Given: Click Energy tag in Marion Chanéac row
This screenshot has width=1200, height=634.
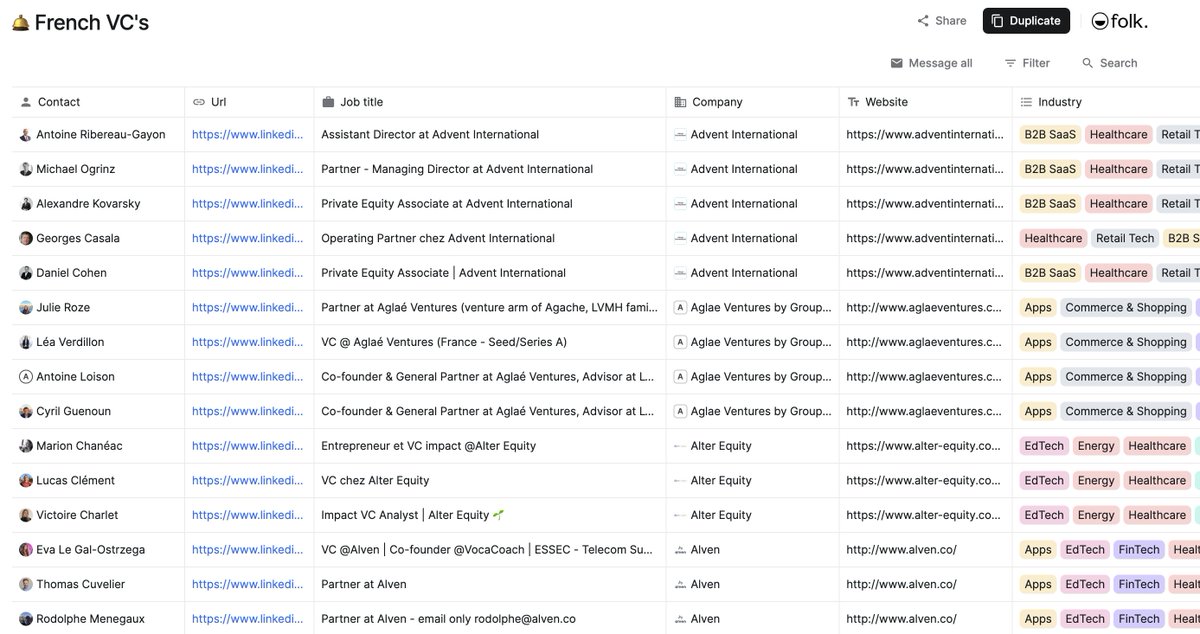Looking at the screenshot, I should (1096, 446).
